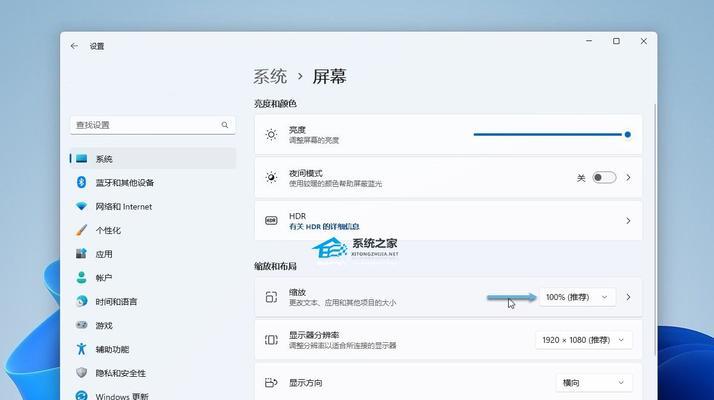Click the 显示方向 label text

point(306,383)
